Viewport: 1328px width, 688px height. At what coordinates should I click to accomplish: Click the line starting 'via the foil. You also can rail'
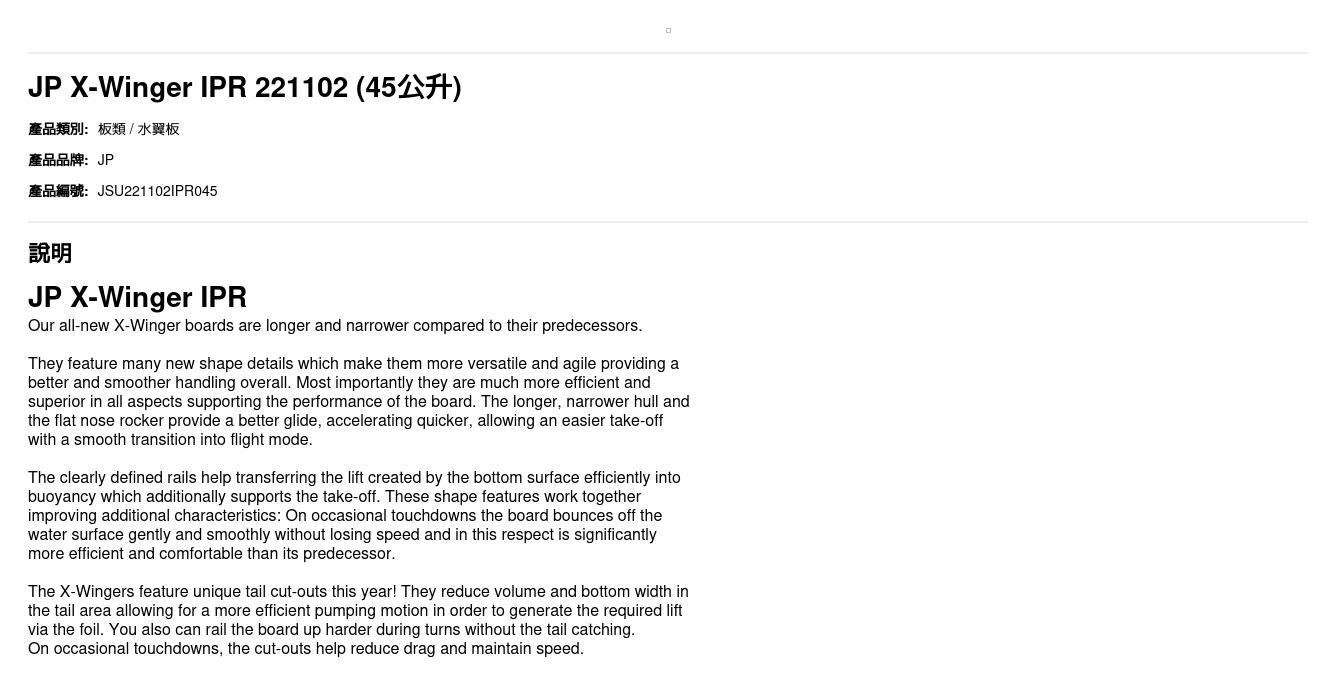[331, 630]
